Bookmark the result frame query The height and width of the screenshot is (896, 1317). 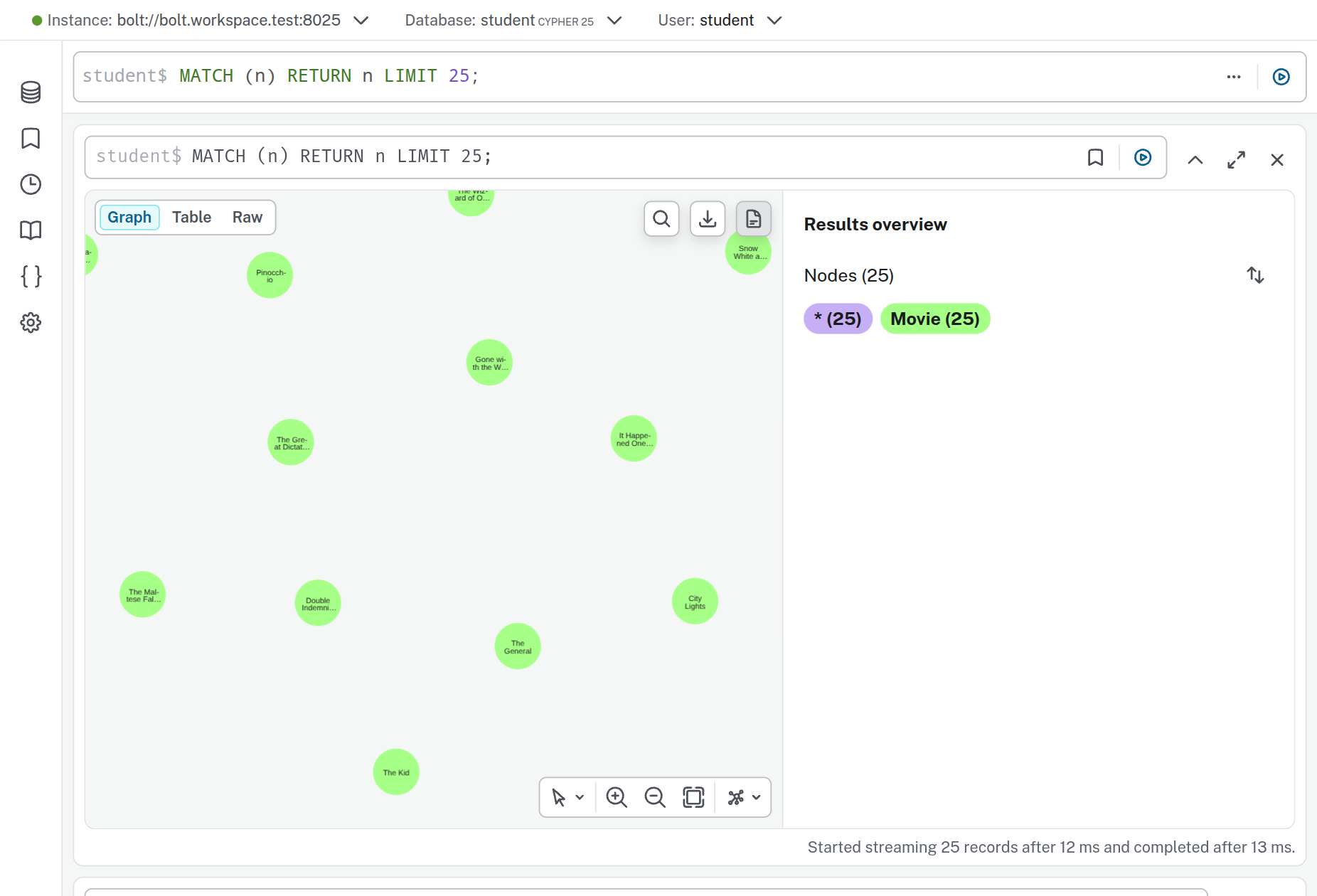[x=1095, y=157]
